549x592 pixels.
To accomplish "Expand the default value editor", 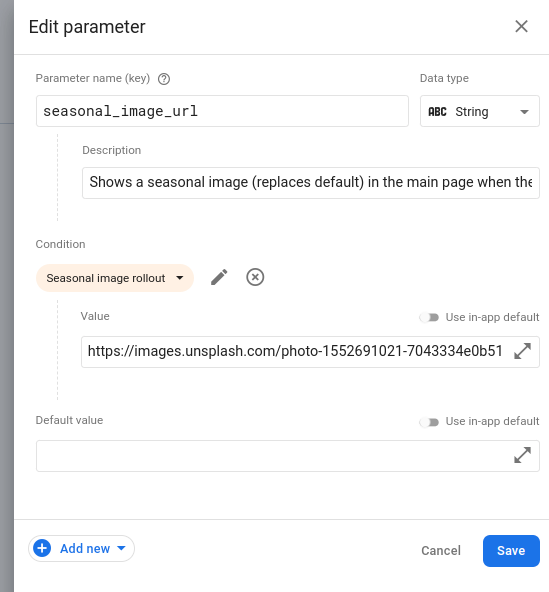I will (523, 455).
